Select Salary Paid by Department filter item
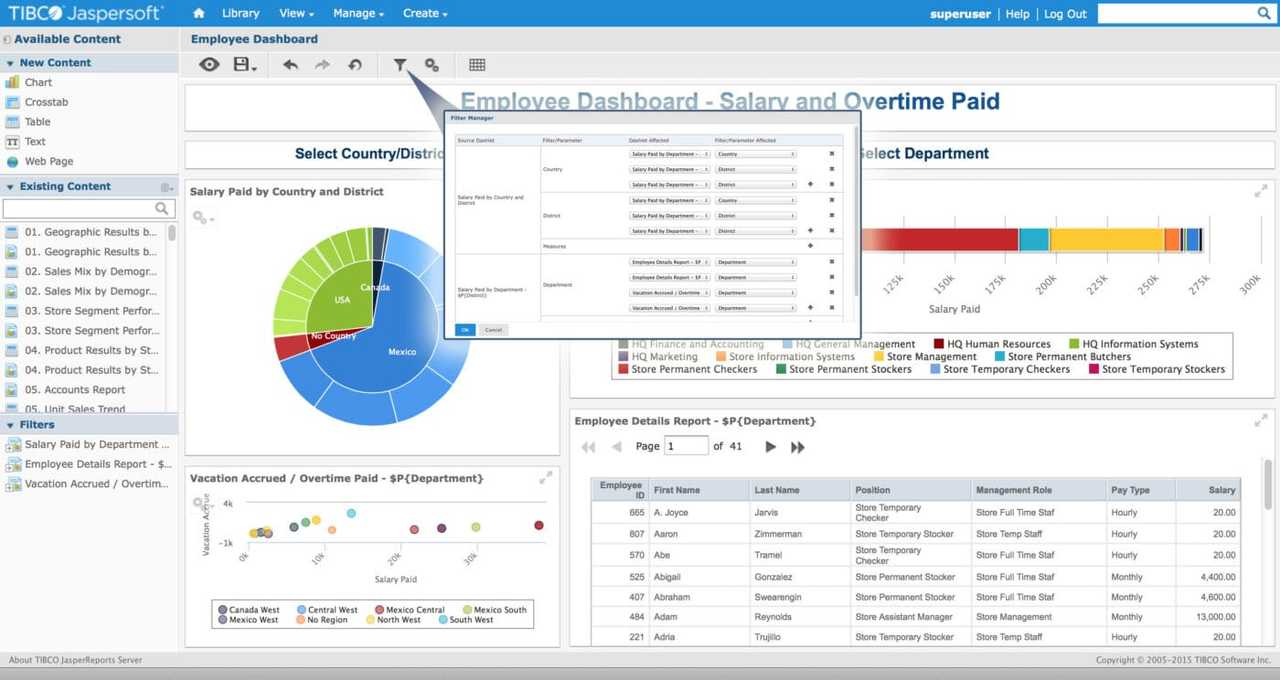This screenshot has width=1280, height=680. pos(88,445)
